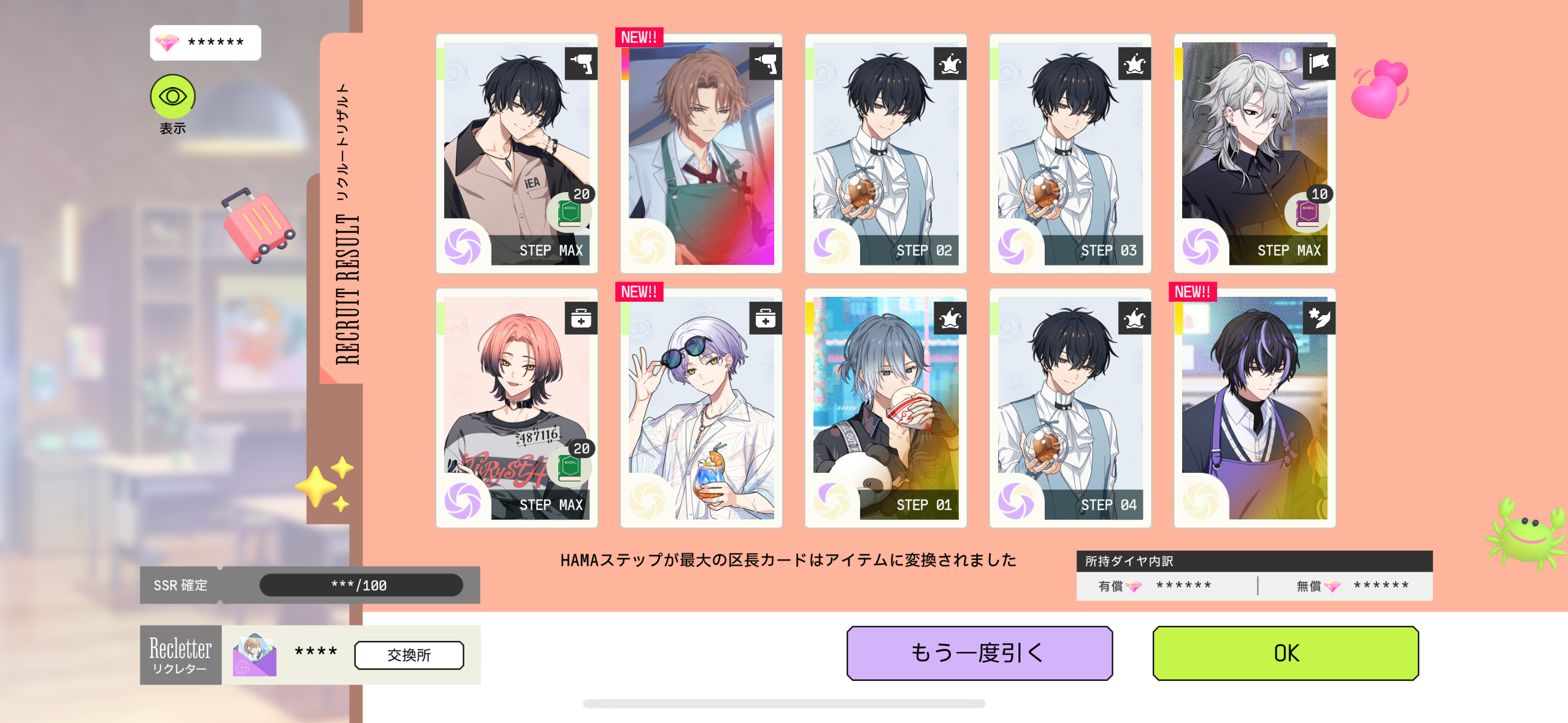Open the STEP 01 panda character card
Screen dimensions: 1568x723
click(x=886, y=408)
